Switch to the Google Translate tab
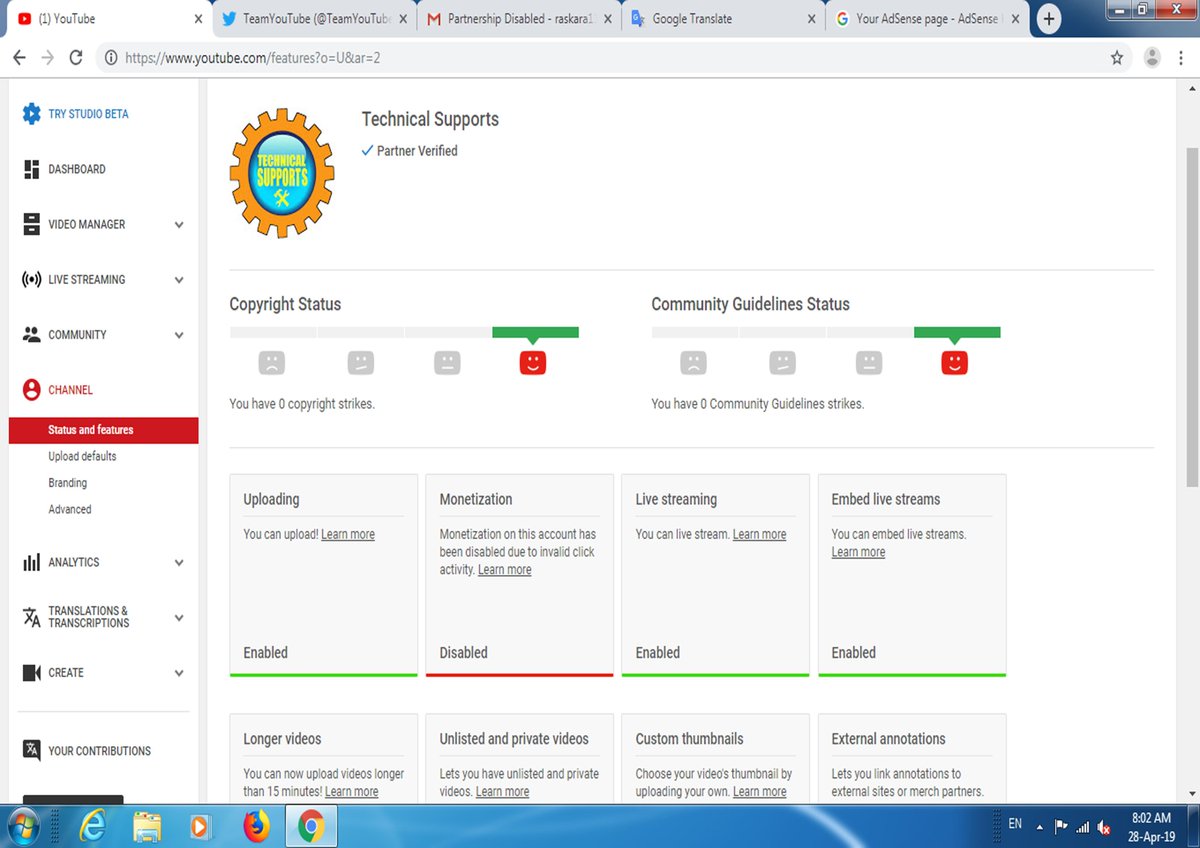Viewport: 1200px width, 848px height. tap(722, 19)
